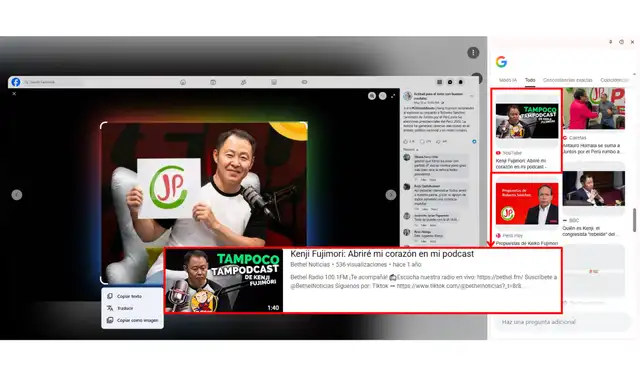Click the comments count on post

click(425, 142)
